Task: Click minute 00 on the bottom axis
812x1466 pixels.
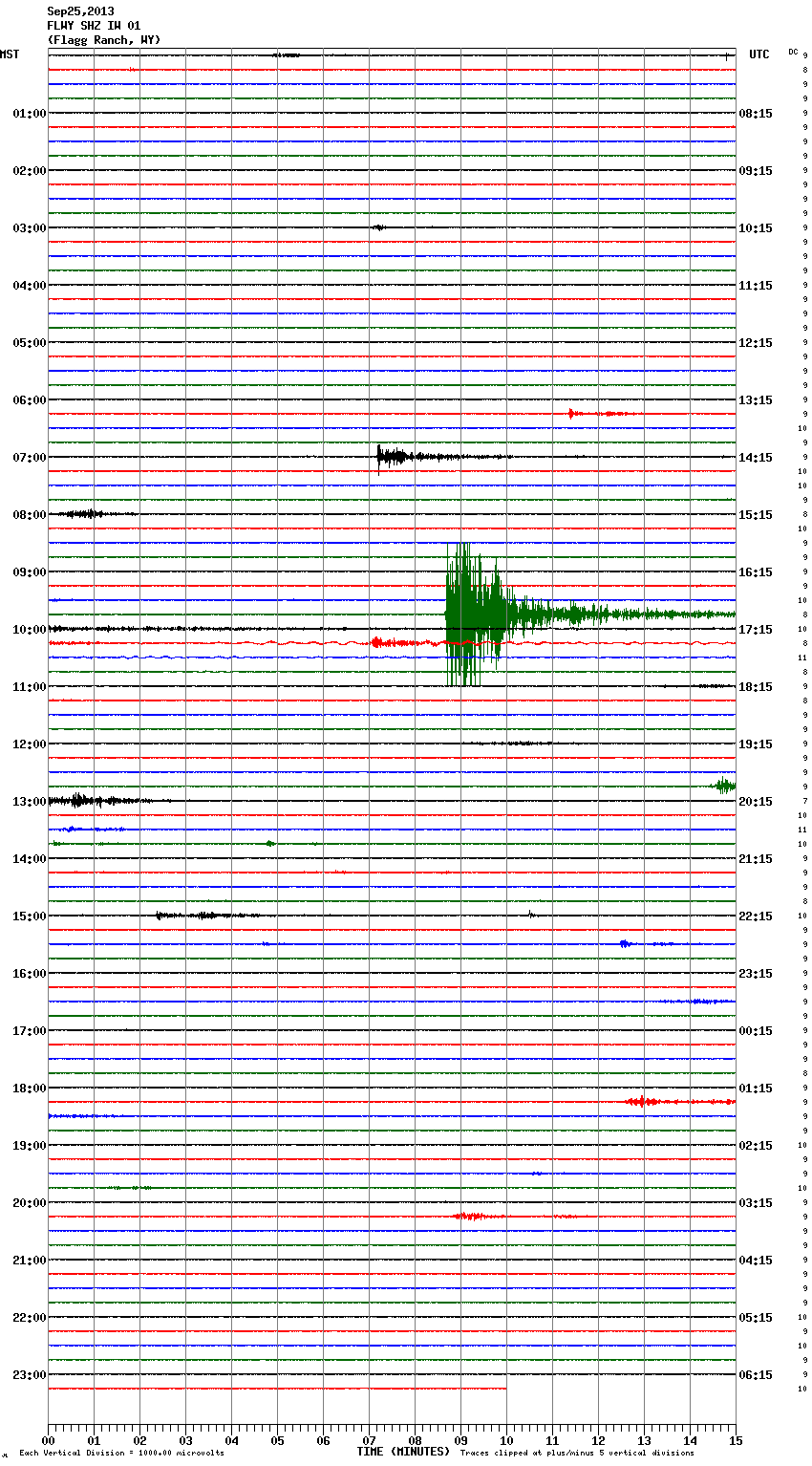Action: click(x=49, y=1440)
